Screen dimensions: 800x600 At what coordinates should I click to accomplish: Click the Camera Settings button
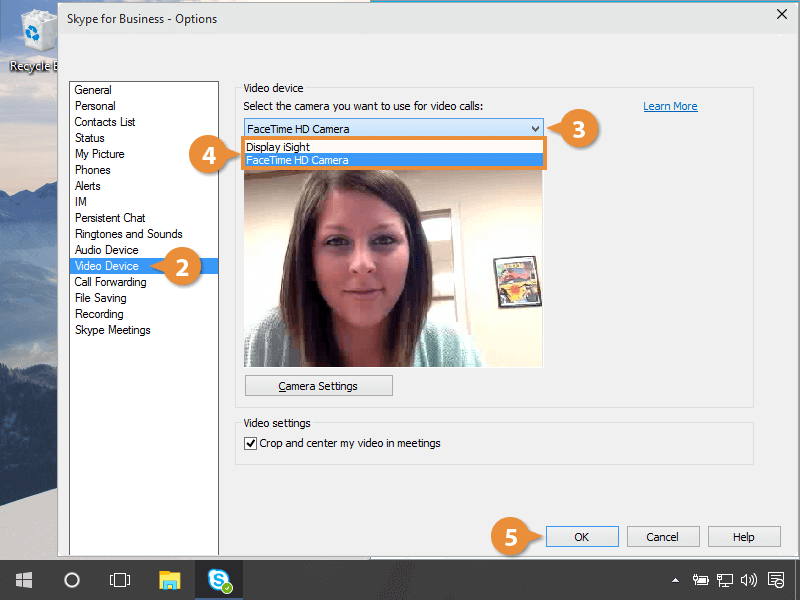[x=318, y=386]
